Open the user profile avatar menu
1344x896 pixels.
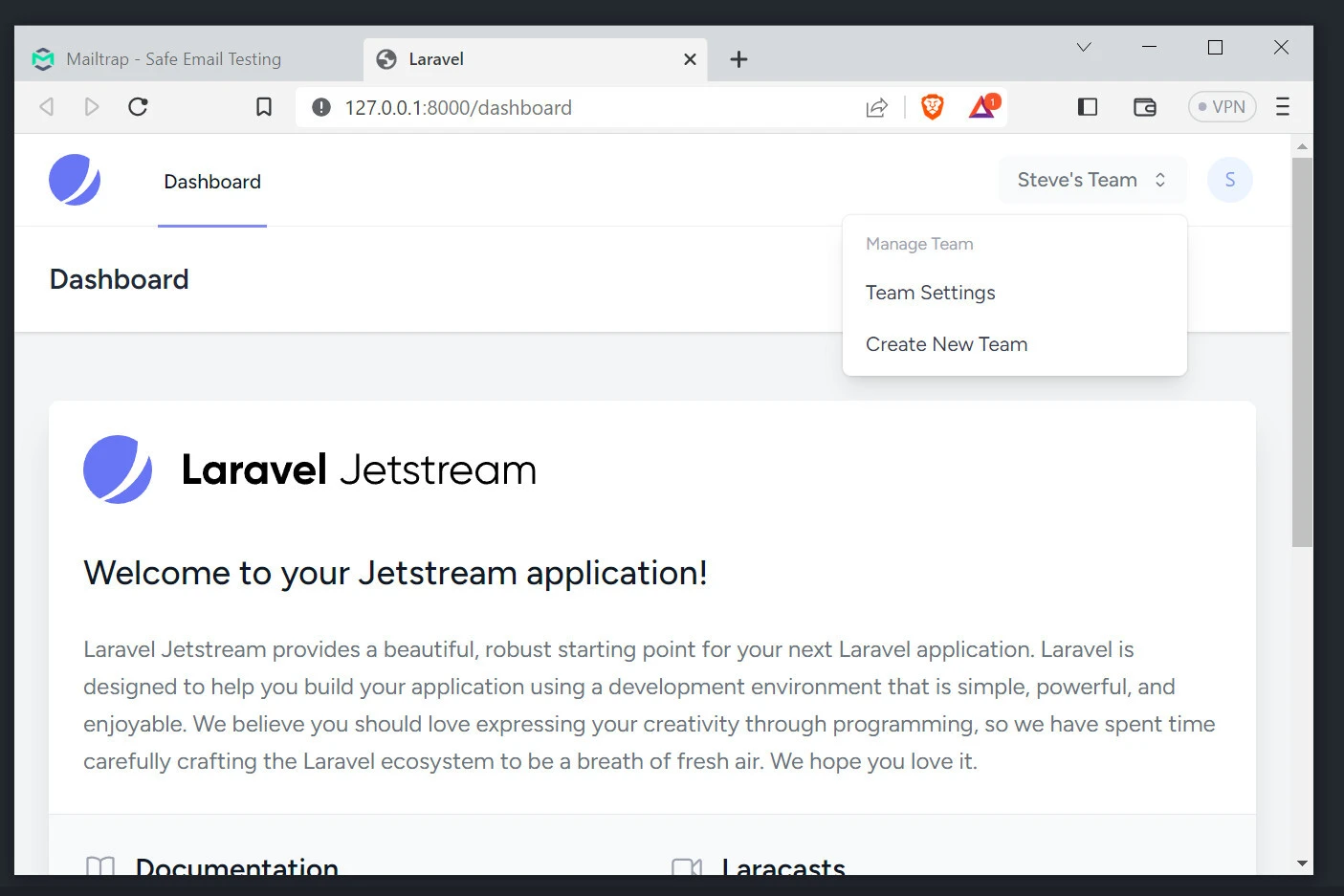tap(1229, 181)
